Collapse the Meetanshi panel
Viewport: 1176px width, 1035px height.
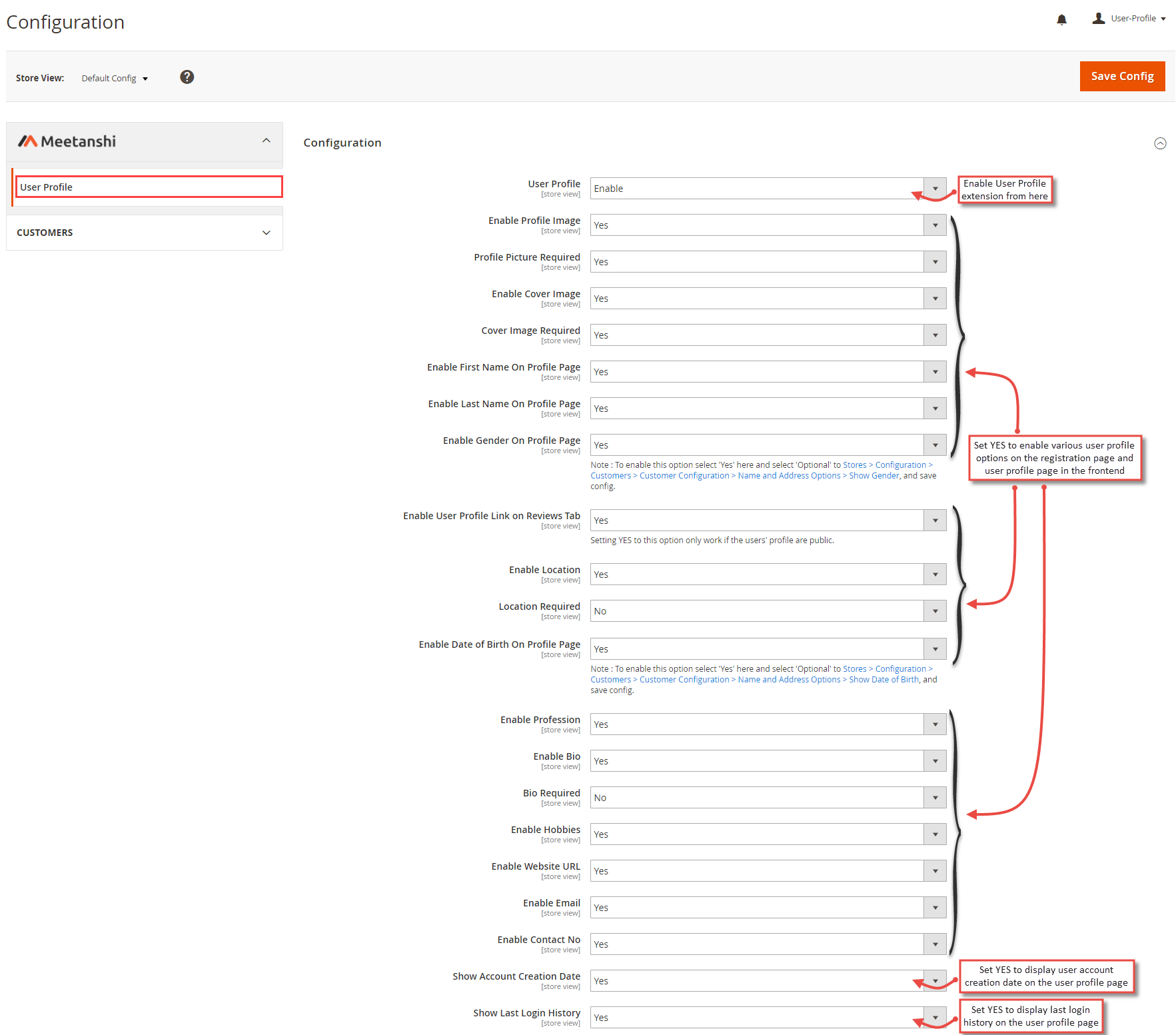point(266,141)
